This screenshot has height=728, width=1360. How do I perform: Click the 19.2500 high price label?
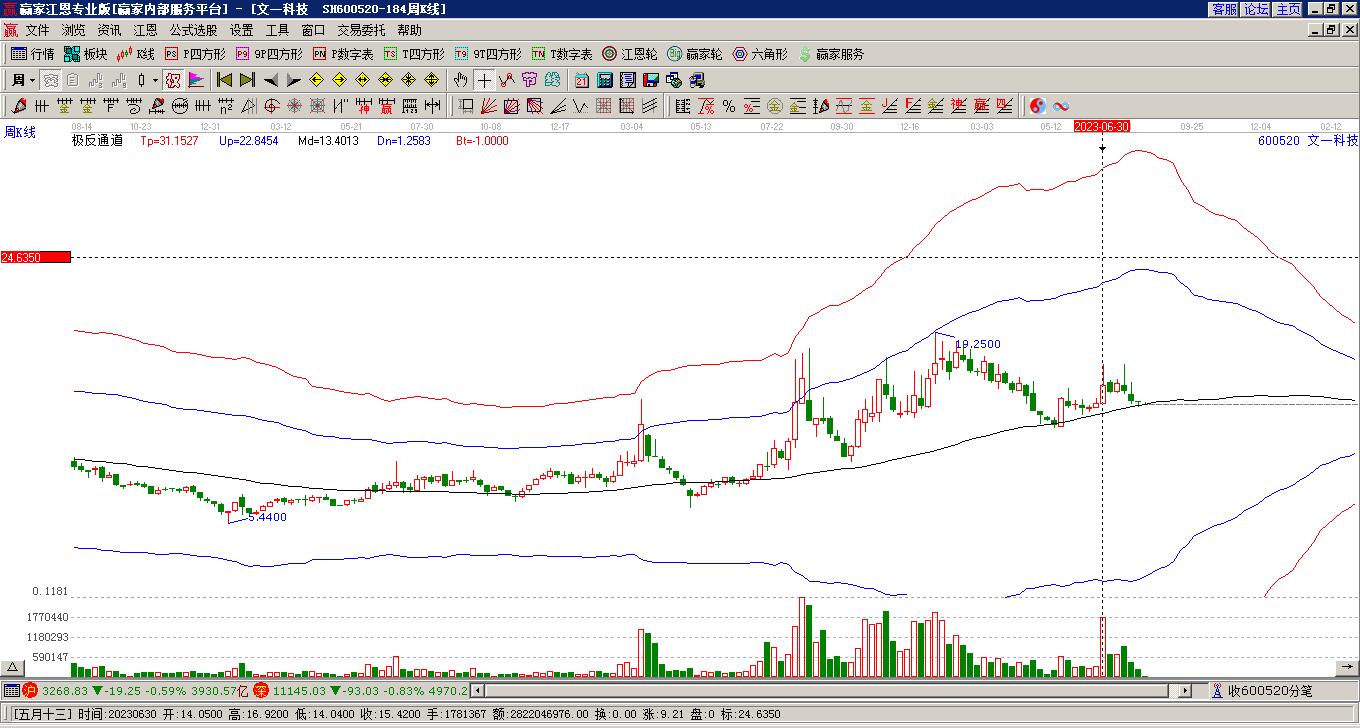click(x=977, y=344)
